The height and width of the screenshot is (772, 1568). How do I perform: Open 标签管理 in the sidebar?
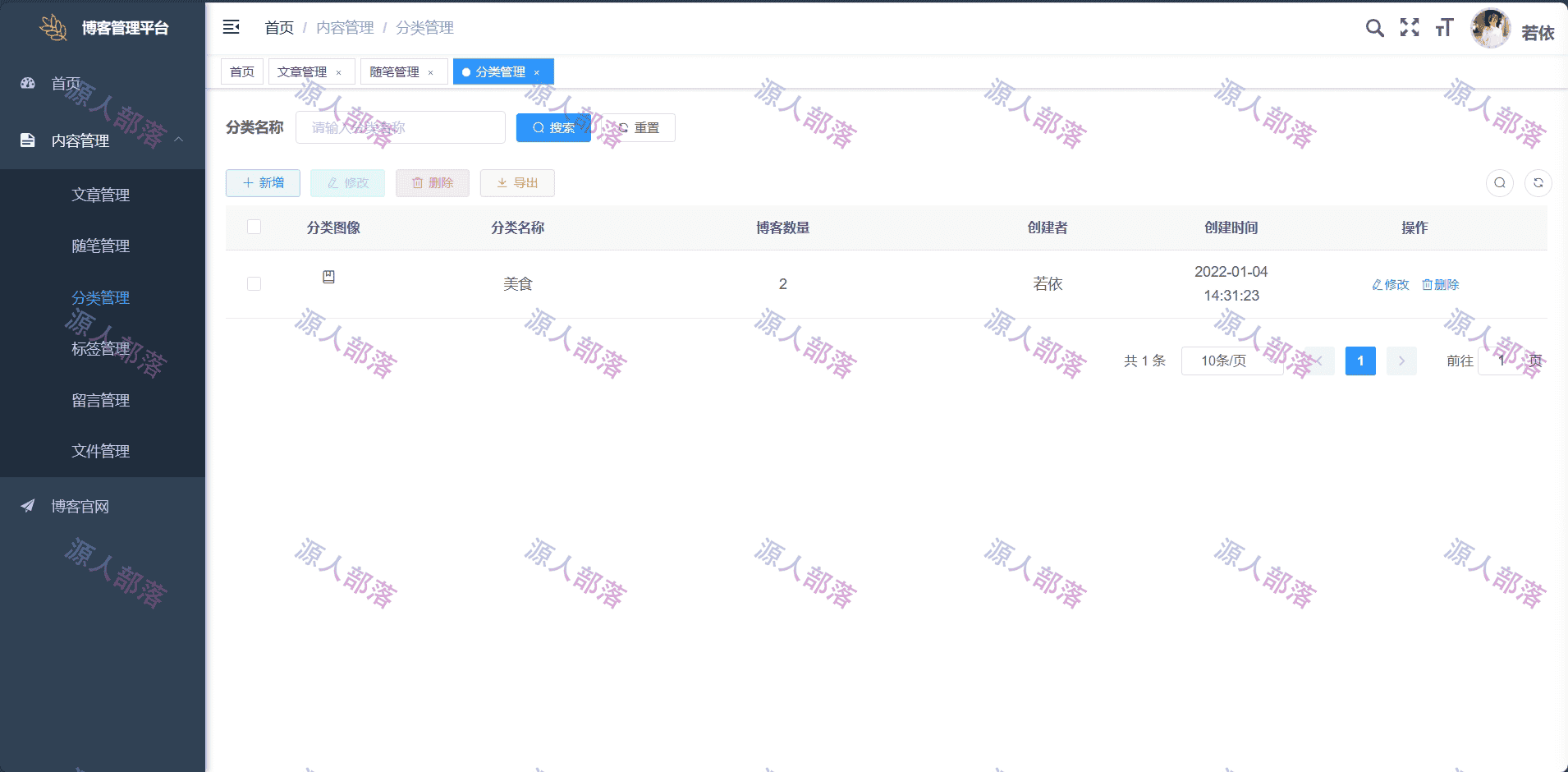[103, 348]
